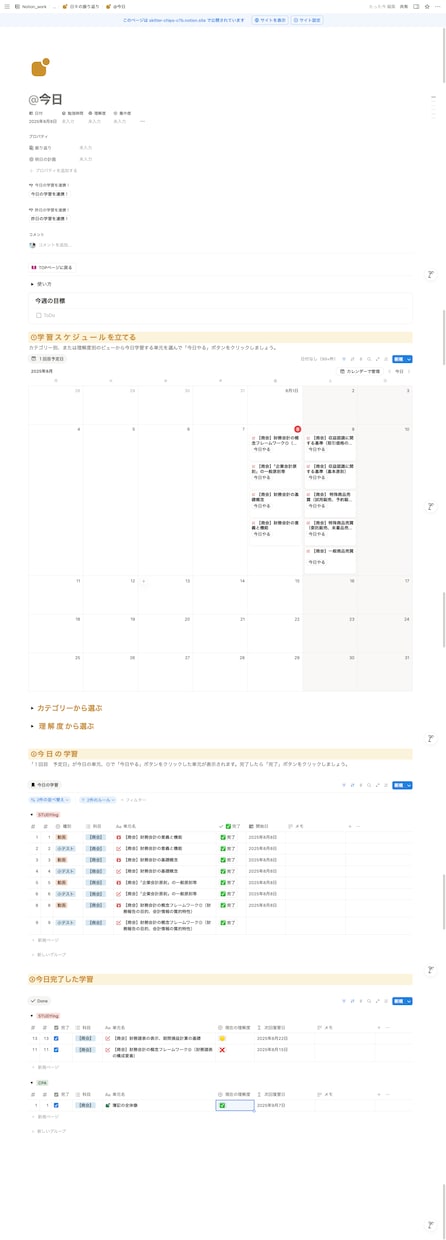The height and width of the screenshot is (1240, 446).
Task: Select the Done view tab
Action: click(x=39, y=1001)
